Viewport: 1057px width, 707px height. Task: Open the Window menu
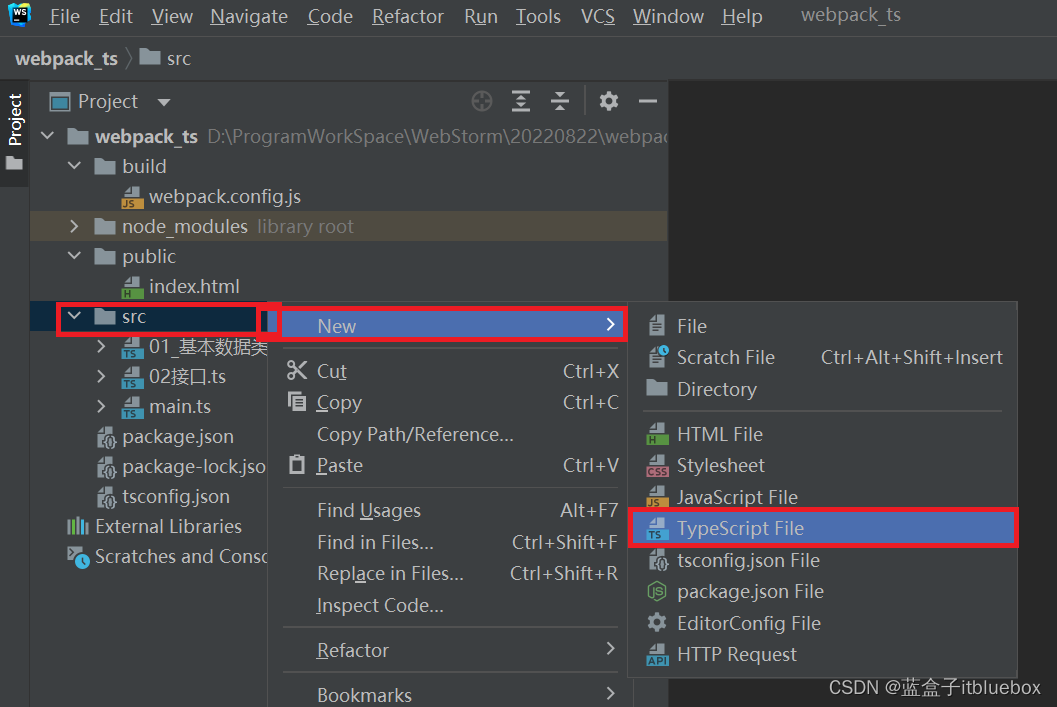click(668, 16)
